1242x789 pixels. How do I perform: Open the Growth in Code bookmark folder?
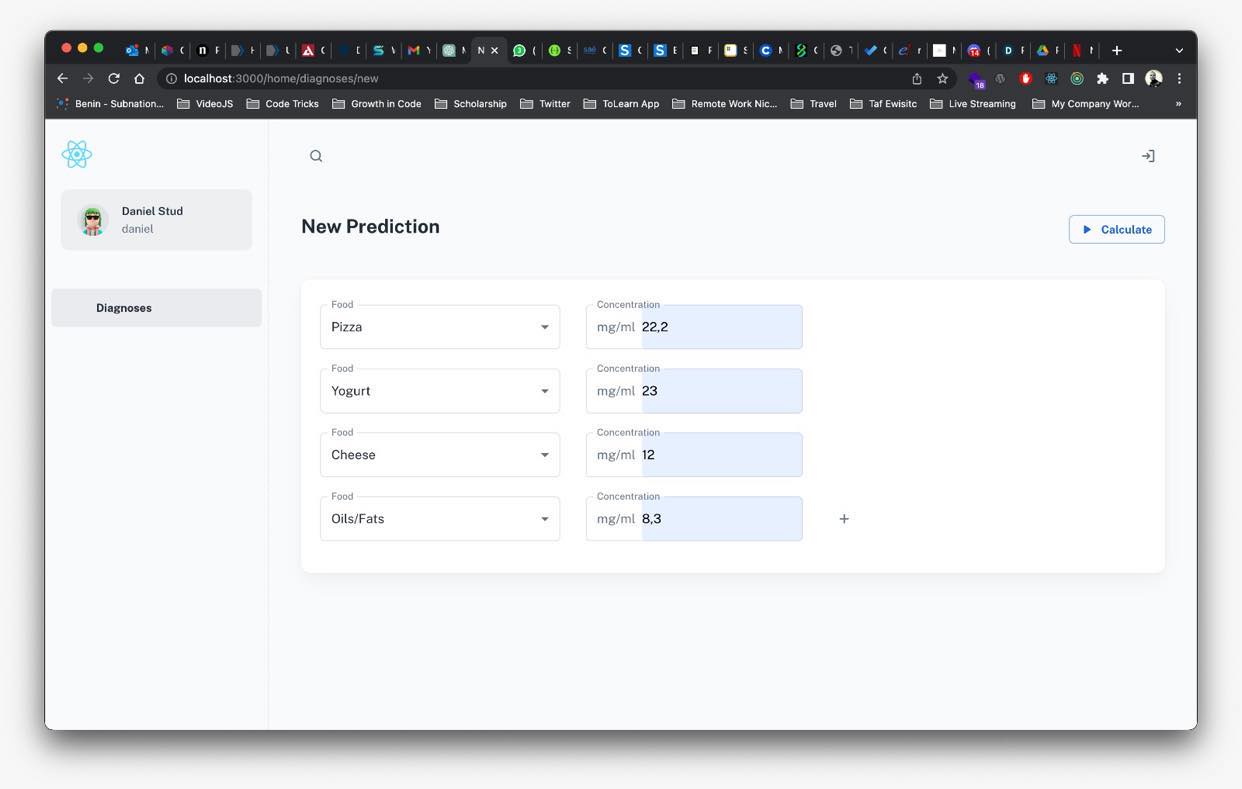[x=377, y=104]
